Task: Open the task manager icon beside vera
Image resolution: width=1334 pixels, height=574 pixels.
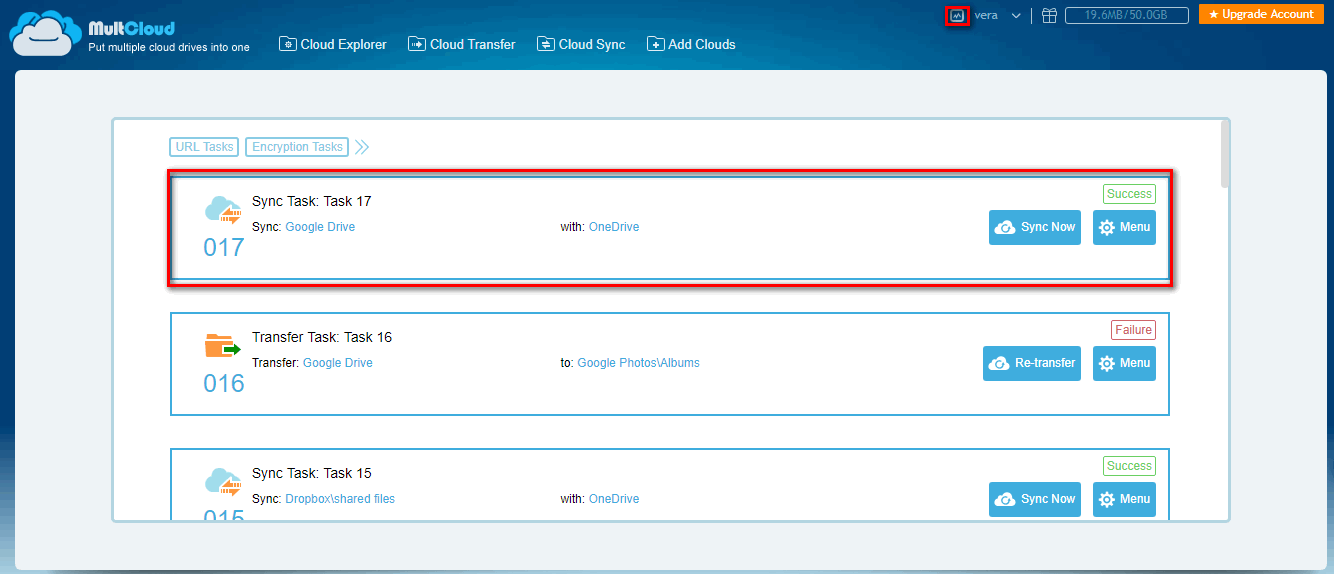Action: (x=958, y=16)
